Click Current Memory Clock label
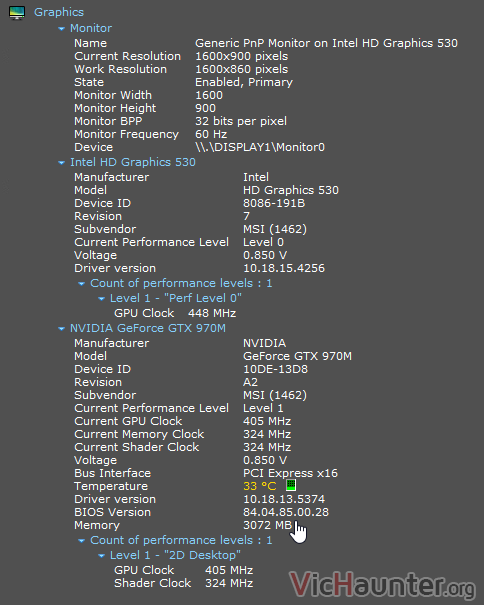The width and height of the screenshot is (484, 605). (139, 434)
